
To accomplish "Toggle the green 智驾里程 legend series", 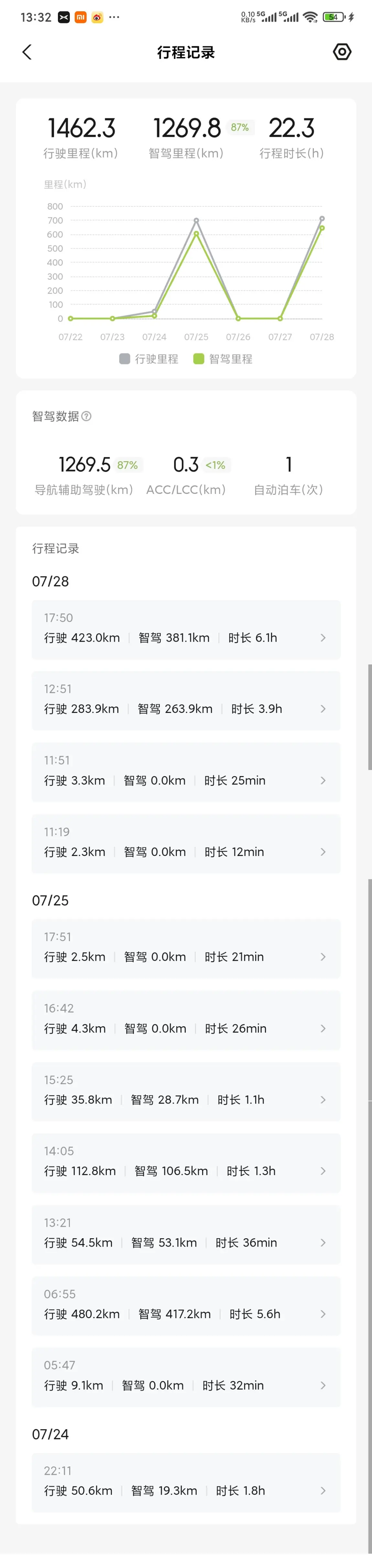I will pos(223,359).
